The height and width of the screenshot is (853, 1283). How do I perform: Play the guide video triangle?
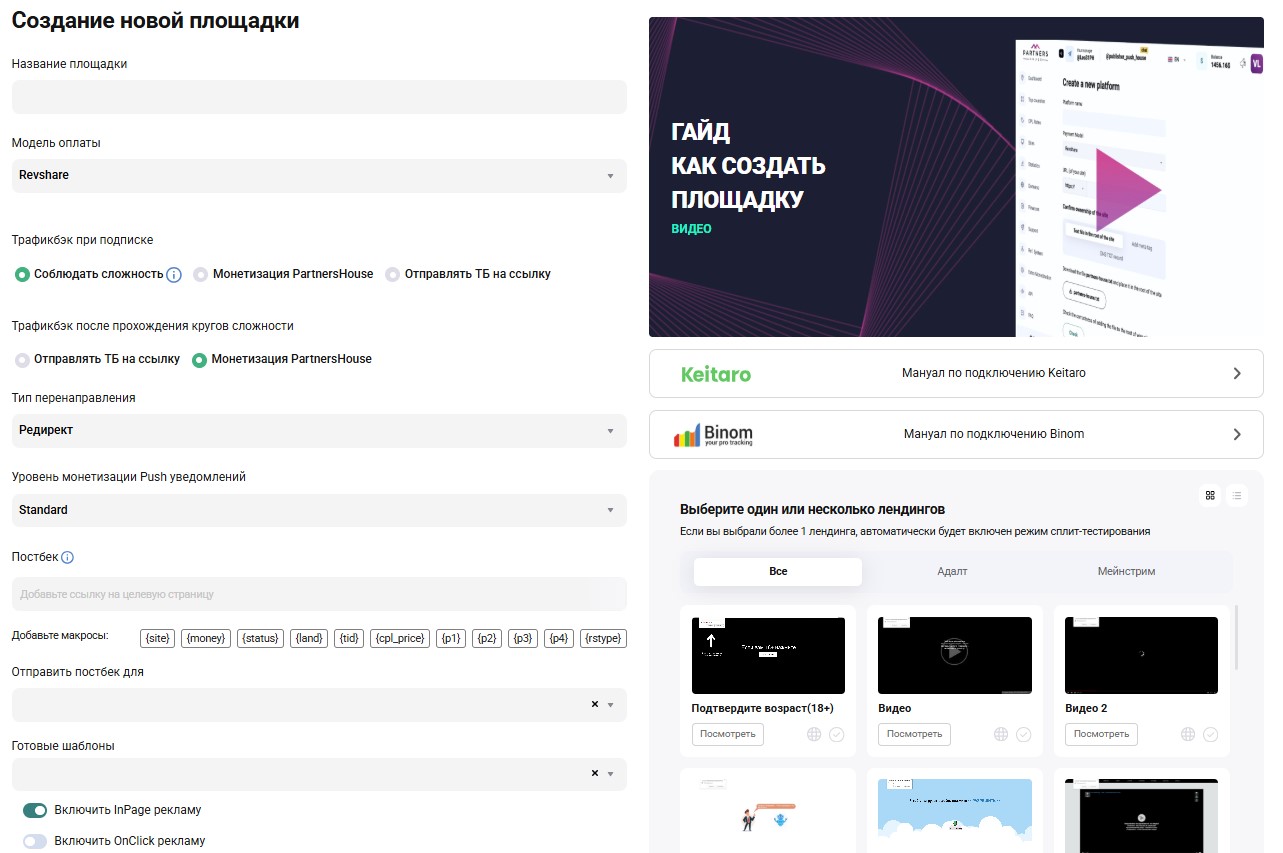pos(1127,189)
